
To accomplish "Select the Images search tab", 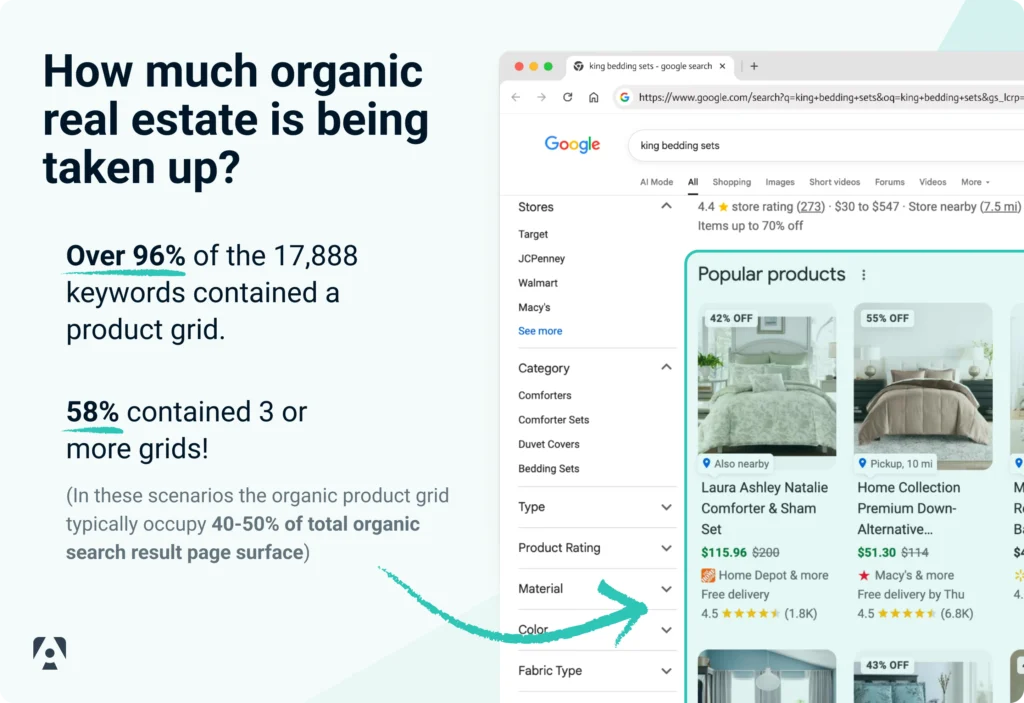I will tap(780, 182).
